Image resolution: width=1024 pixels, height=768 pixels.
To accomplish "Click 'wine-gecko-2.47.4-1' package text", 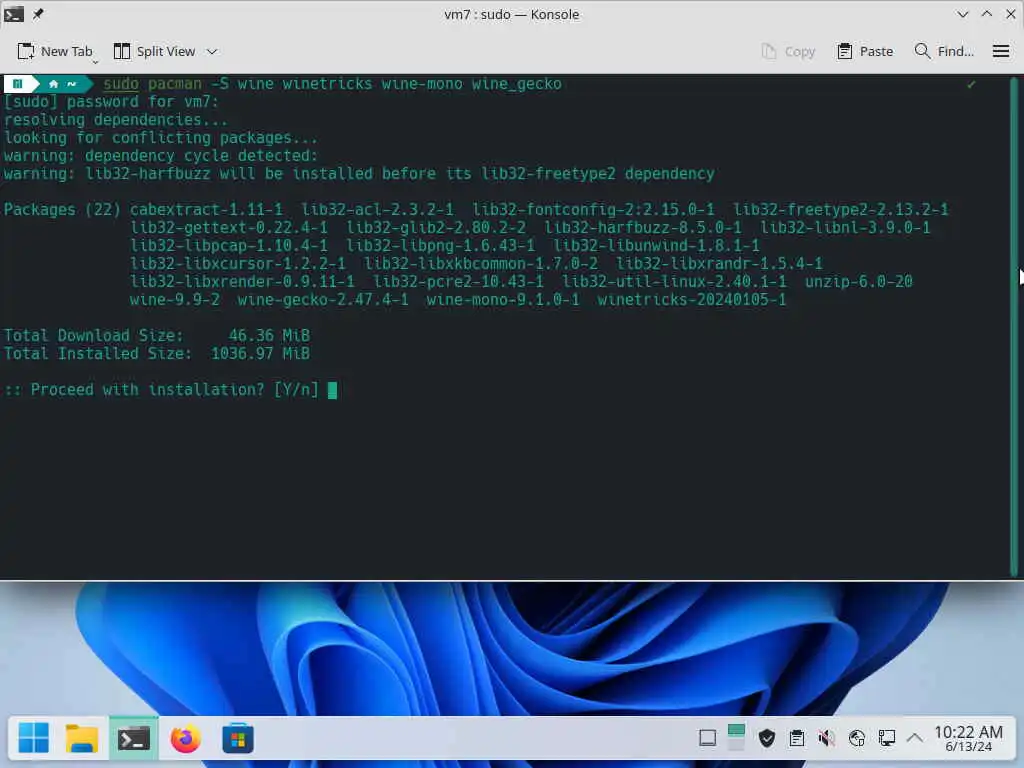I will 323,300.
